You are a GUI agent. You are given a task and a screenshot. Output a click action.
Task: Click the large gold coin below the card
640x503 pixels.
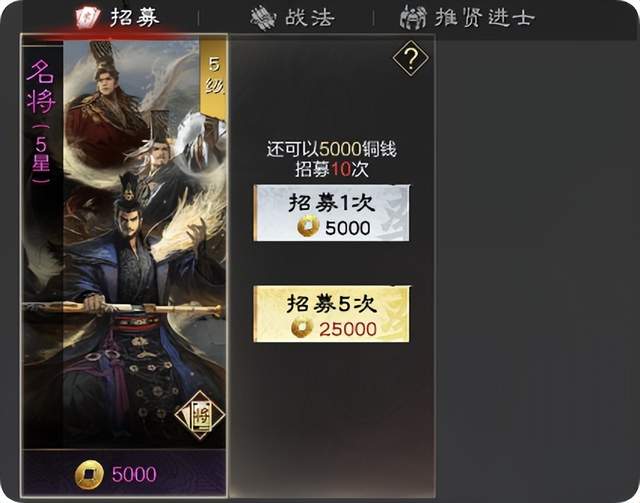point(89,474)
